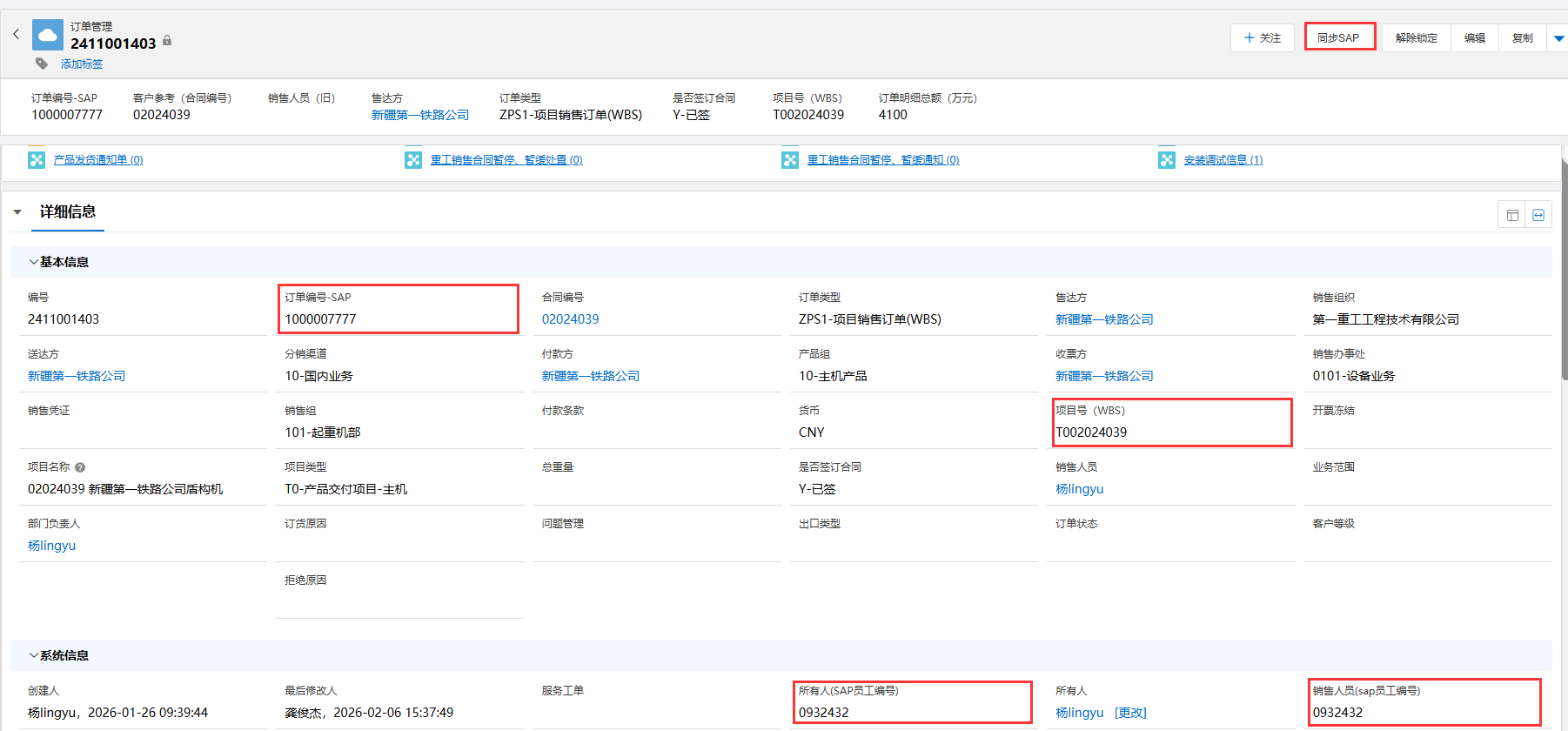The width and height of the screenshot is (1568, 731).
Task: Click the 产品发货通知单 related list icon
Action: pos(37,160)
